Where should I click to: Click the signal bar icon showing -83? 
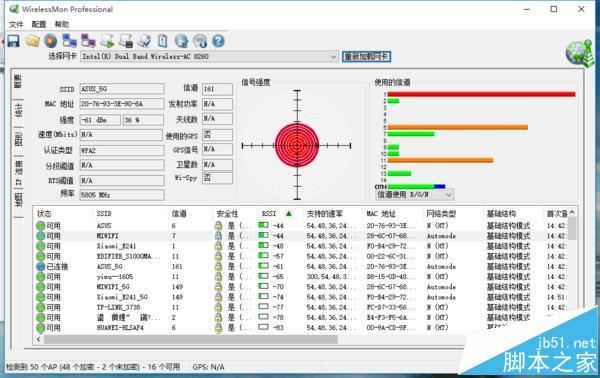pyautogui.click(x=263, y=327)
